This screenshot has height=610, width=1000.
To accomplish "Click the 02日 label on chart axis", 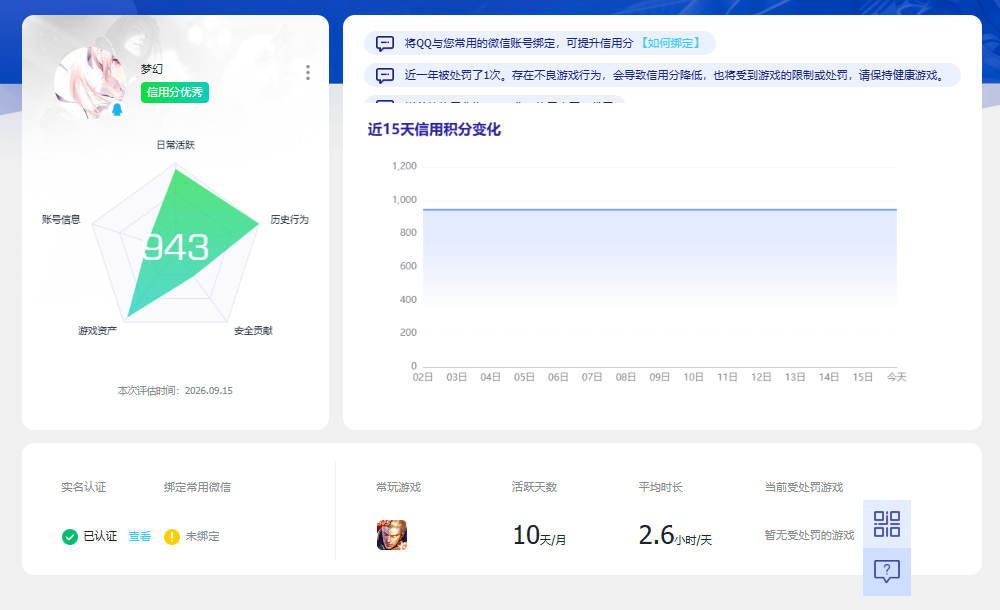I will (423, 377).
